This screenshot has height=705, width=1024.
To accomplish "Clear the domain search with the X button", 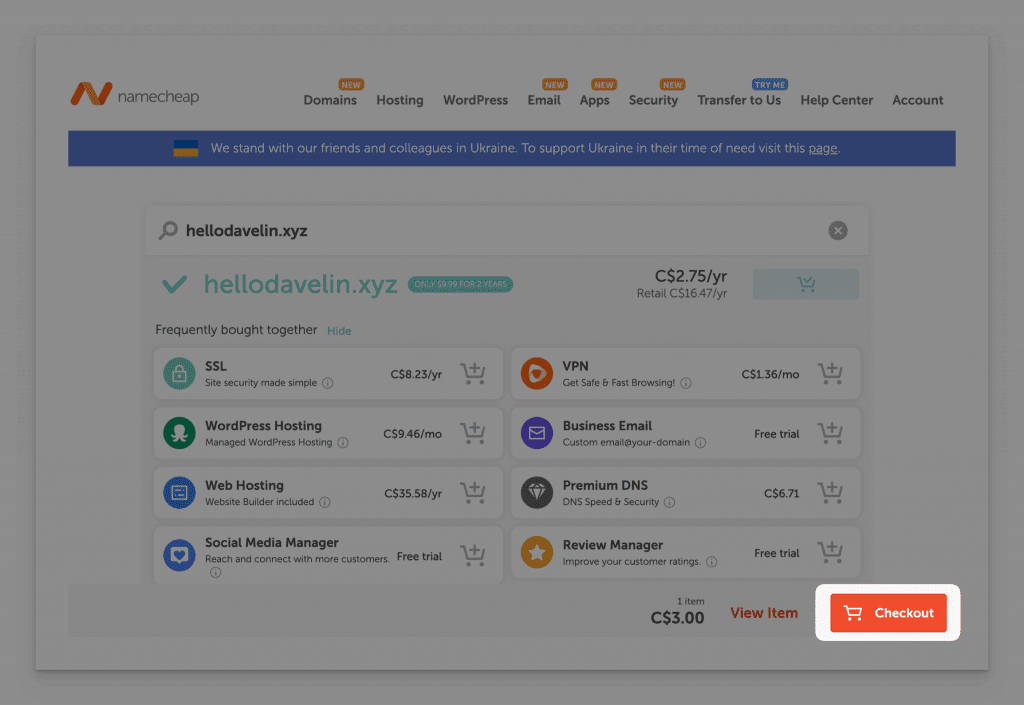I will (x=838, y=230).
